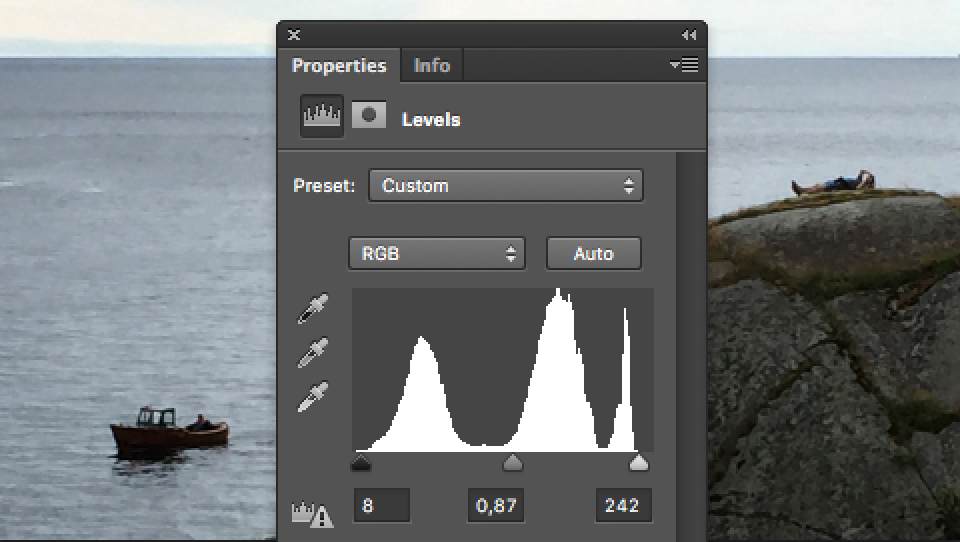Viewport: 960px width, 542px height.
Task: Expand the RGB channel dropdown
Action: [x=436, y=254]
